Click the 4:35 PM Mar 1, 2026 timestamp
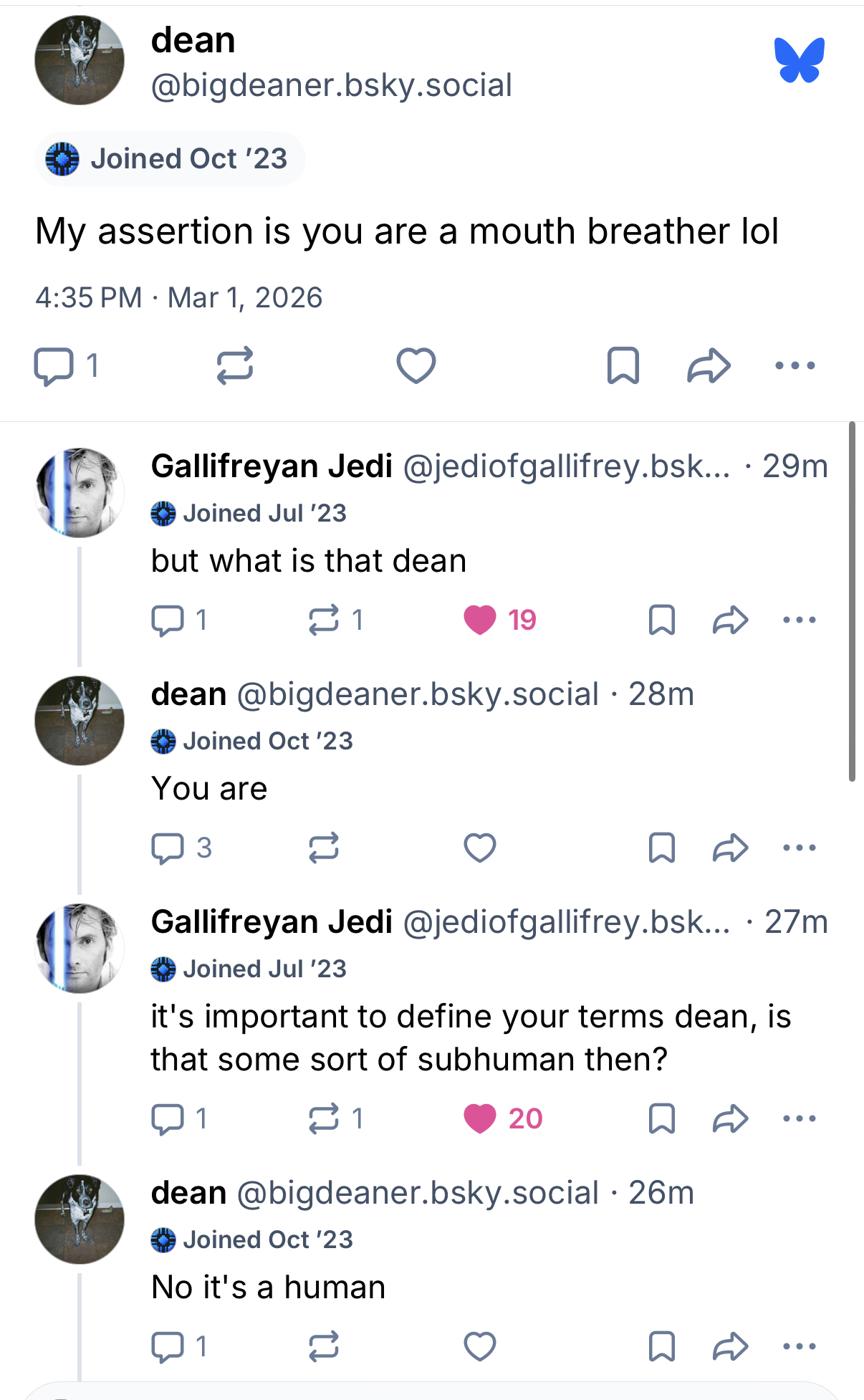864x1400 pixels. pos(179,297)
